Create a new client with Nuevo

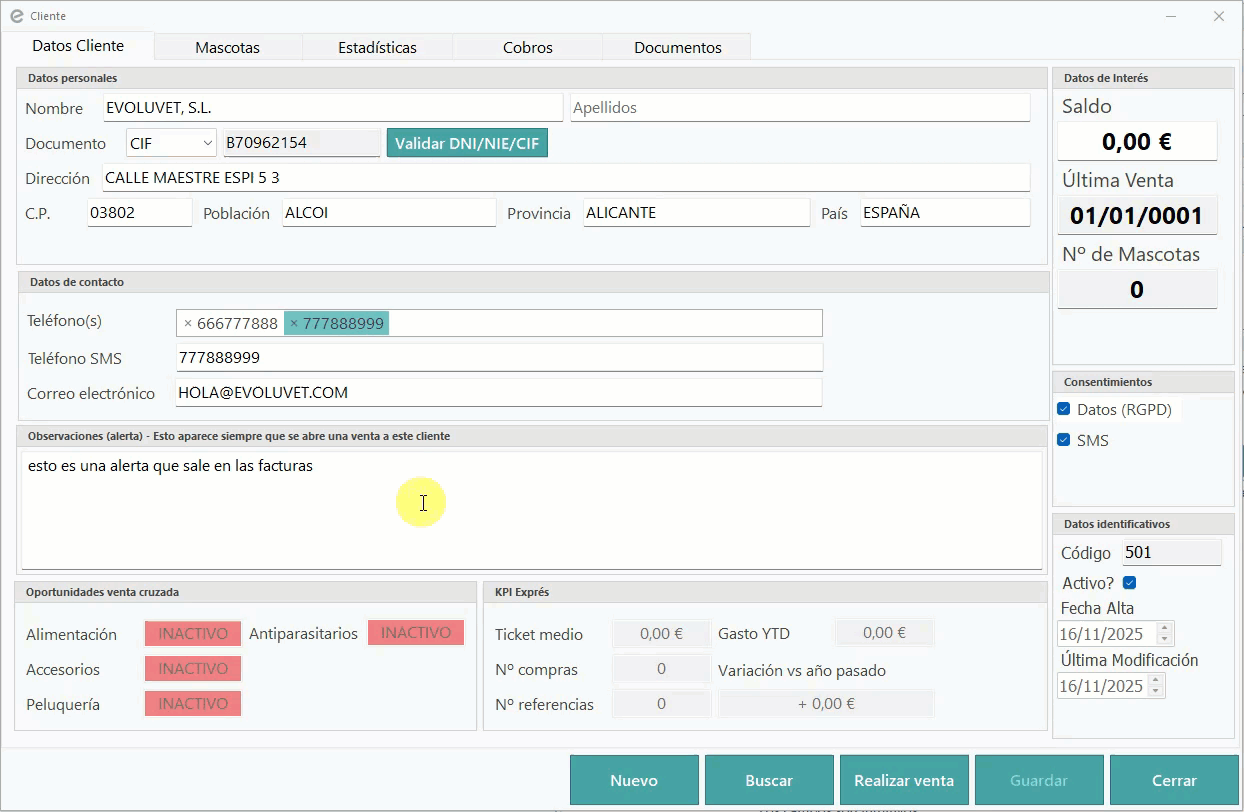pos(634,781)
